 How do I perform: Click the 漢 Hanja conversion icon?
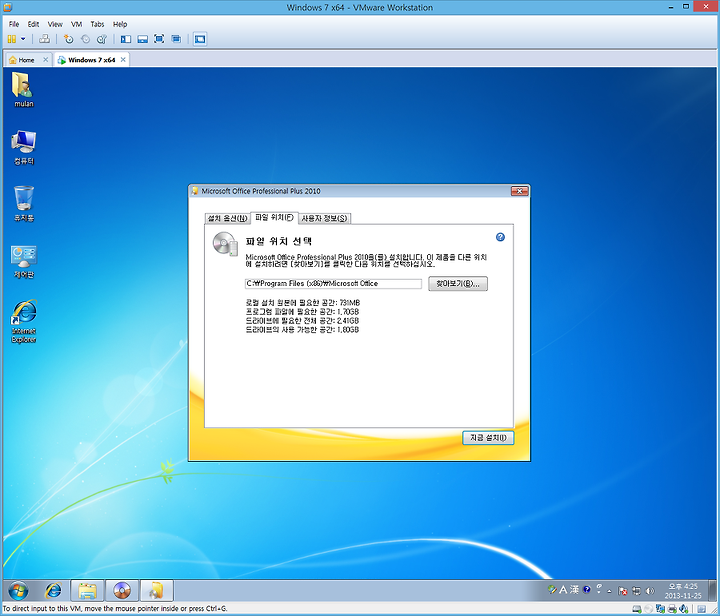tap(574, 589)
